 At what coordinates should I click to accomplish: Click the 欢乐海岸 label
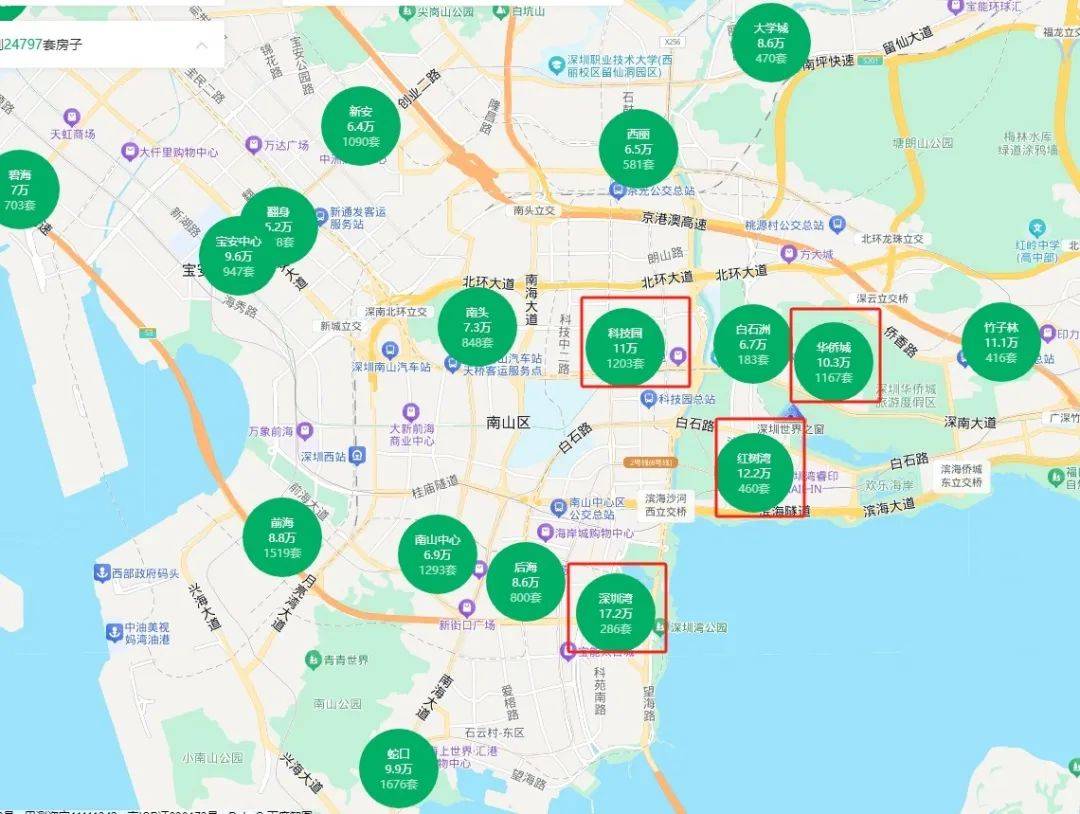pyautogui.click(x=888, y=486)
